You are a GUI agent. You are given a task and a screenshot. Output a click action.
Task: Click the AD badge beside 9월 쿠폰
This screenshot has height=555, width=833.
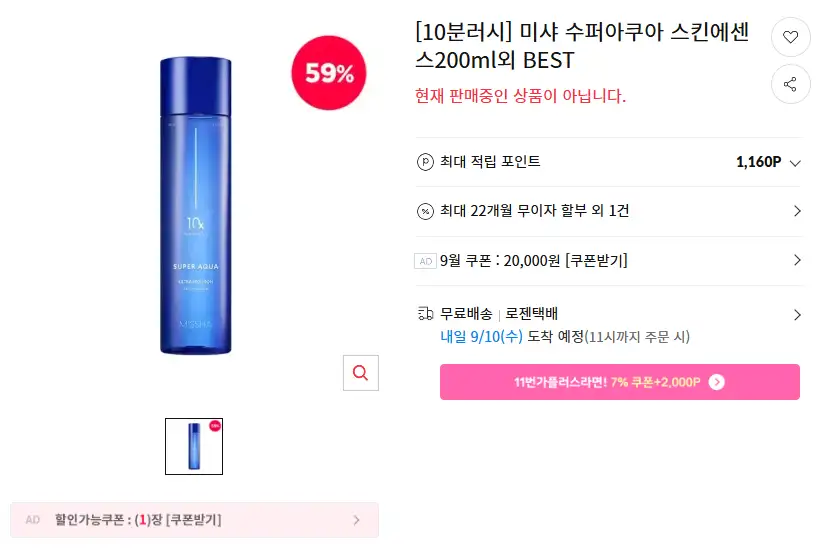[425, 261]
